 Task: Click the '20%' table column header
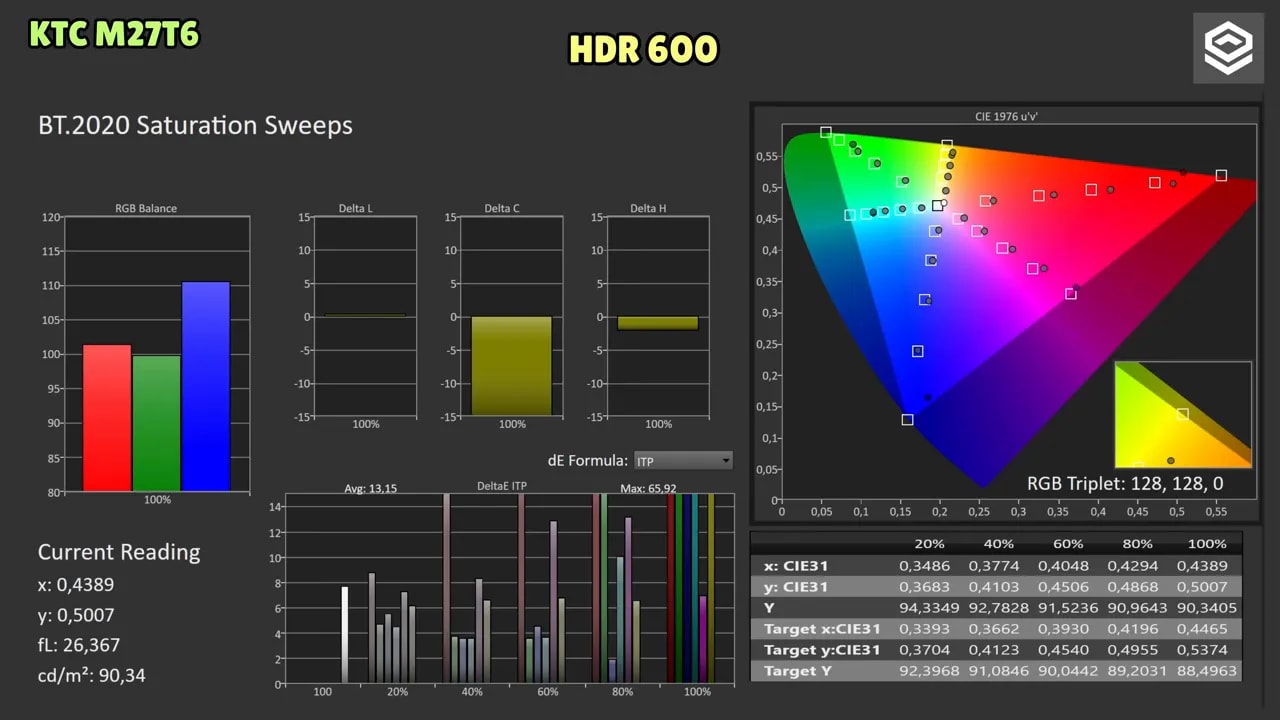click(x=929, y=544)
